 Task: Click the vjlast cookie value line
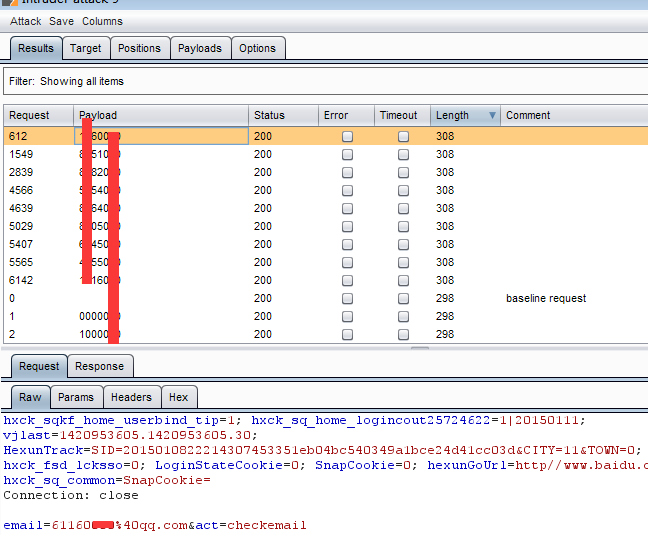pyautogui.click(x=130, y=435)
